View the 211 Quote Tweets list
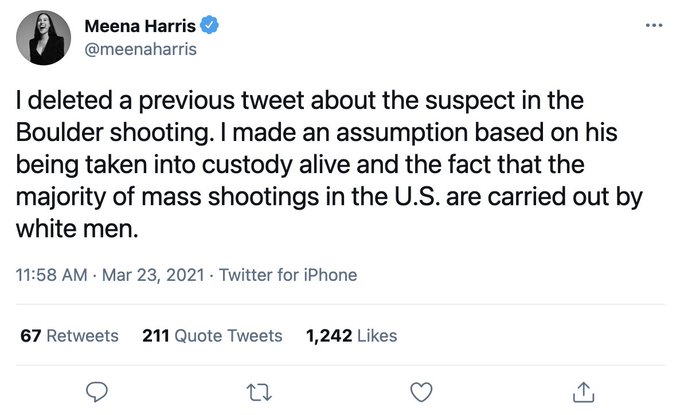The height and width of the screenshot is (415, 680). [212, 335]
